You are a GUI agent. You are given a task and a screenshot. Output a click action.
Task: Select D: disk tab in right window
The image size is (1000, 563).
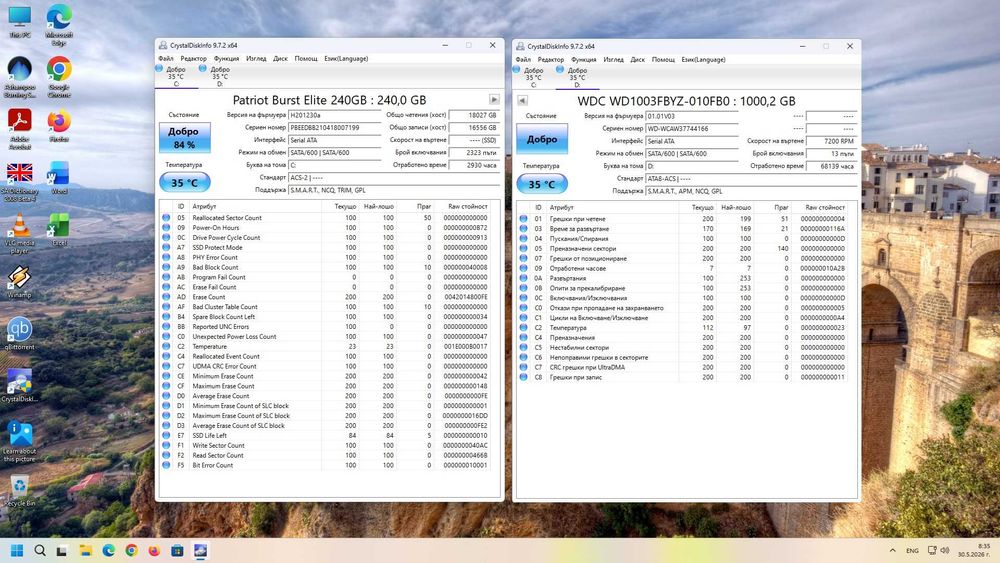[x=577, y=77]
